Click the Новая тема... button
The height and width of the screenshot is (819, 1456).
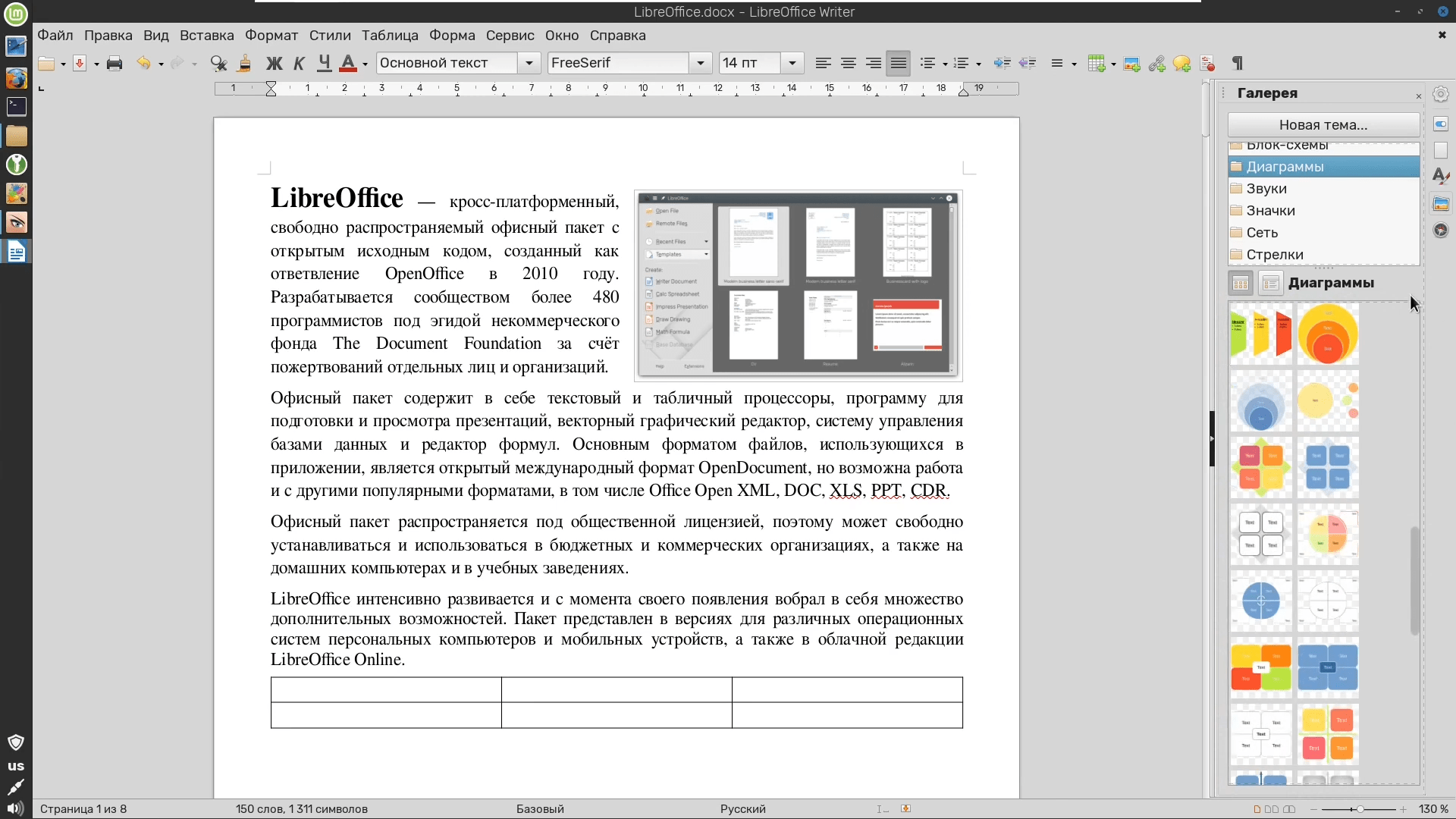click(1323, 125)
